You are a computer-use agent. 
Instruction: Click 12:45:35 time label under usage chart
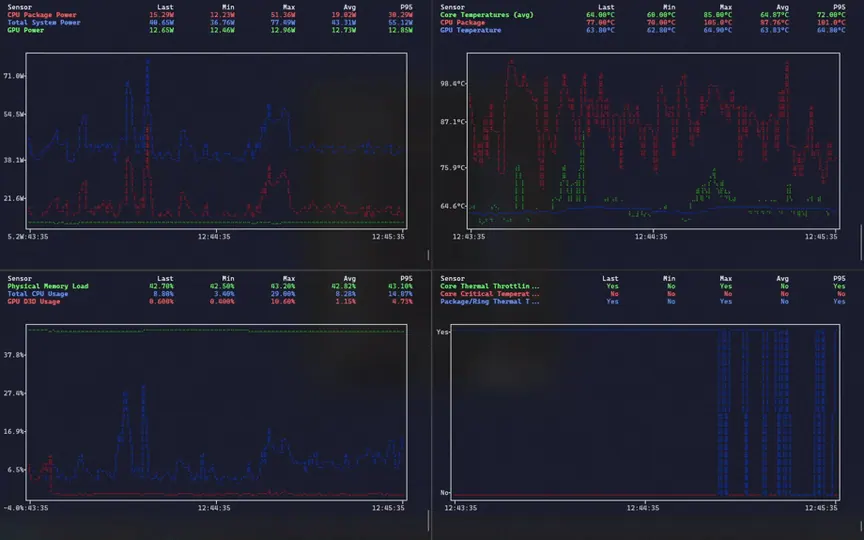(x=388, y=507)
